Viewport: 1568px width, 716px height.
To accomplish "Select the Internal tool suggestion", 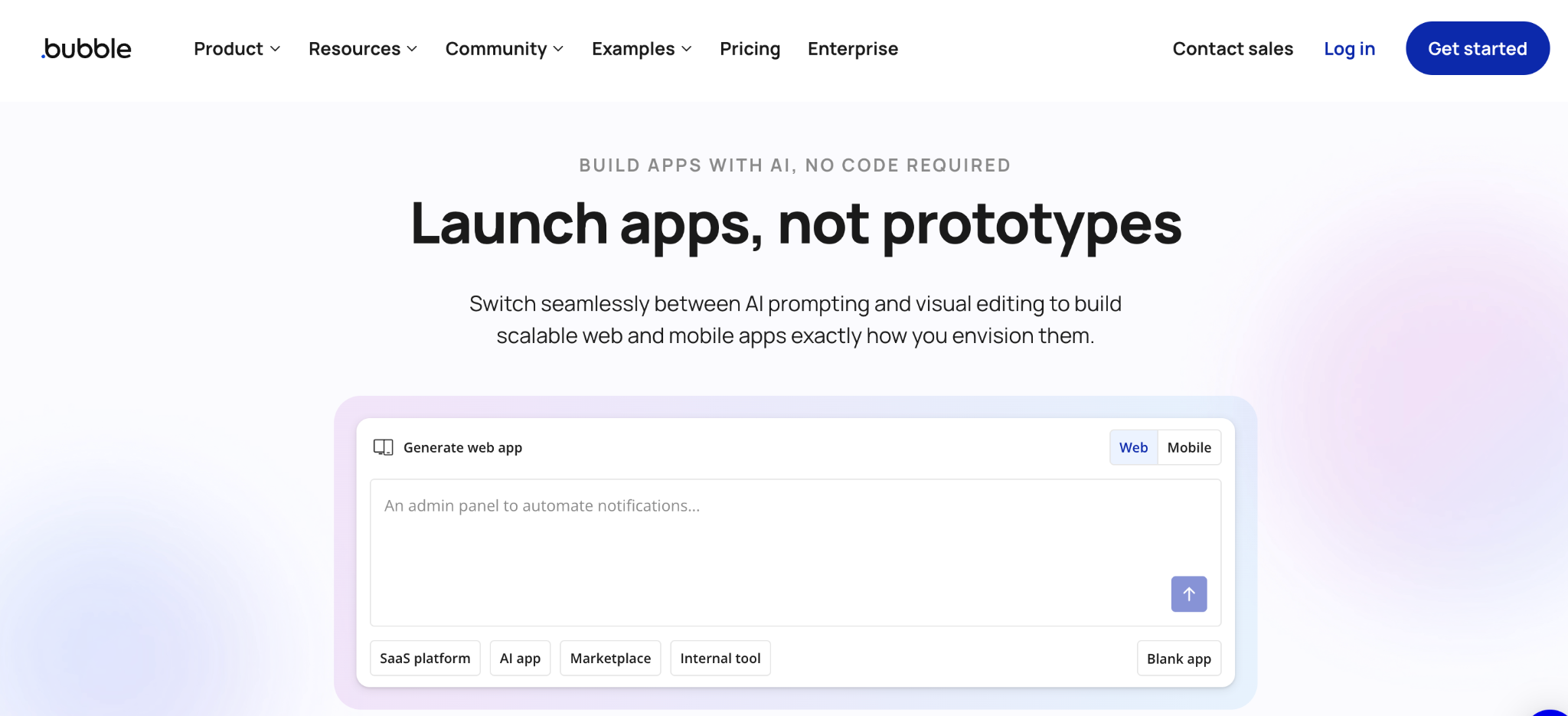I will [x=720, y=658].
